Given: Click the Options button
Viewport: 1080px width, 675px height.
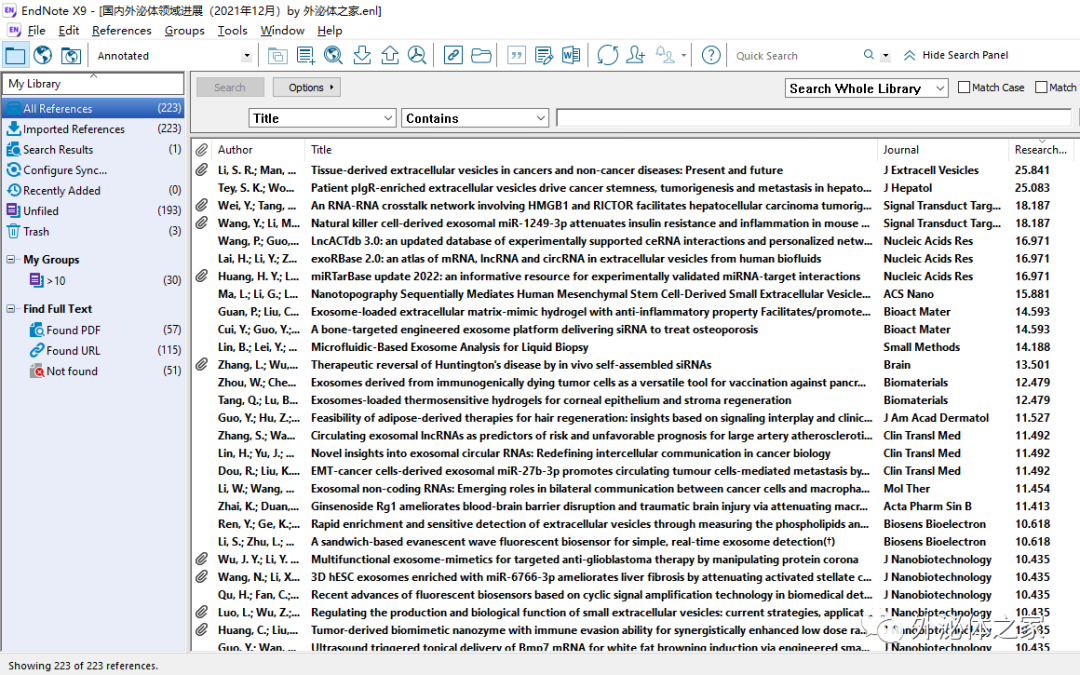Looking at the screenshot, I should click(307, 87).
